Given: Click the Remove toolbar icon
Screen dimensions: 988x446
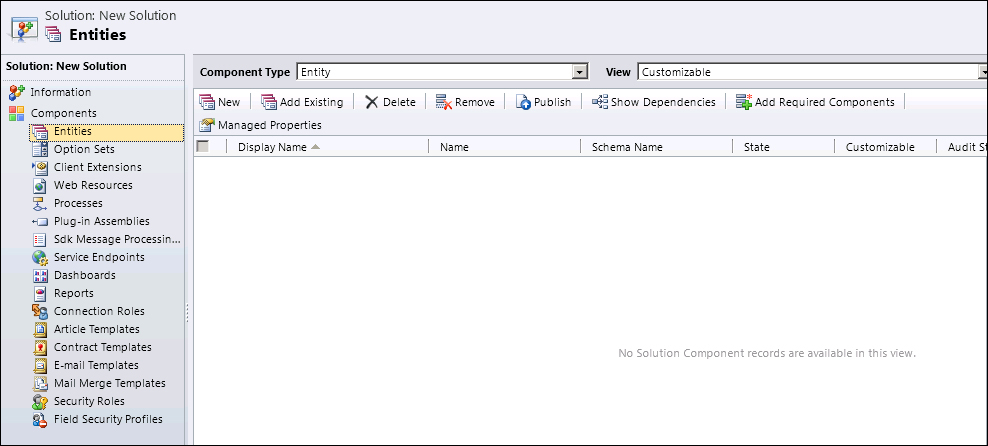Looking at the screenshot, I should click(444, 102).
